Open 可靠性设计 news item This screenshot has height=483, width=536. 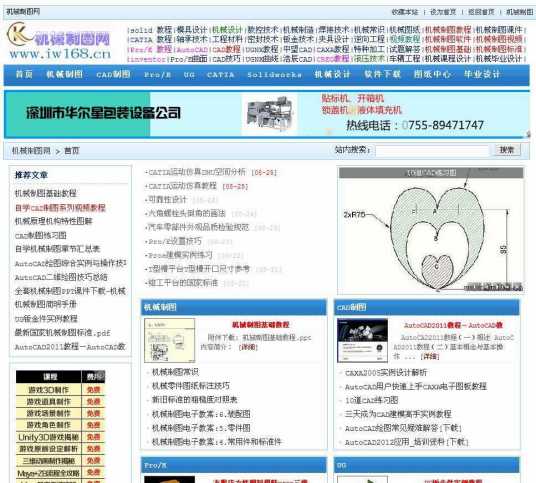coord(168,199)
